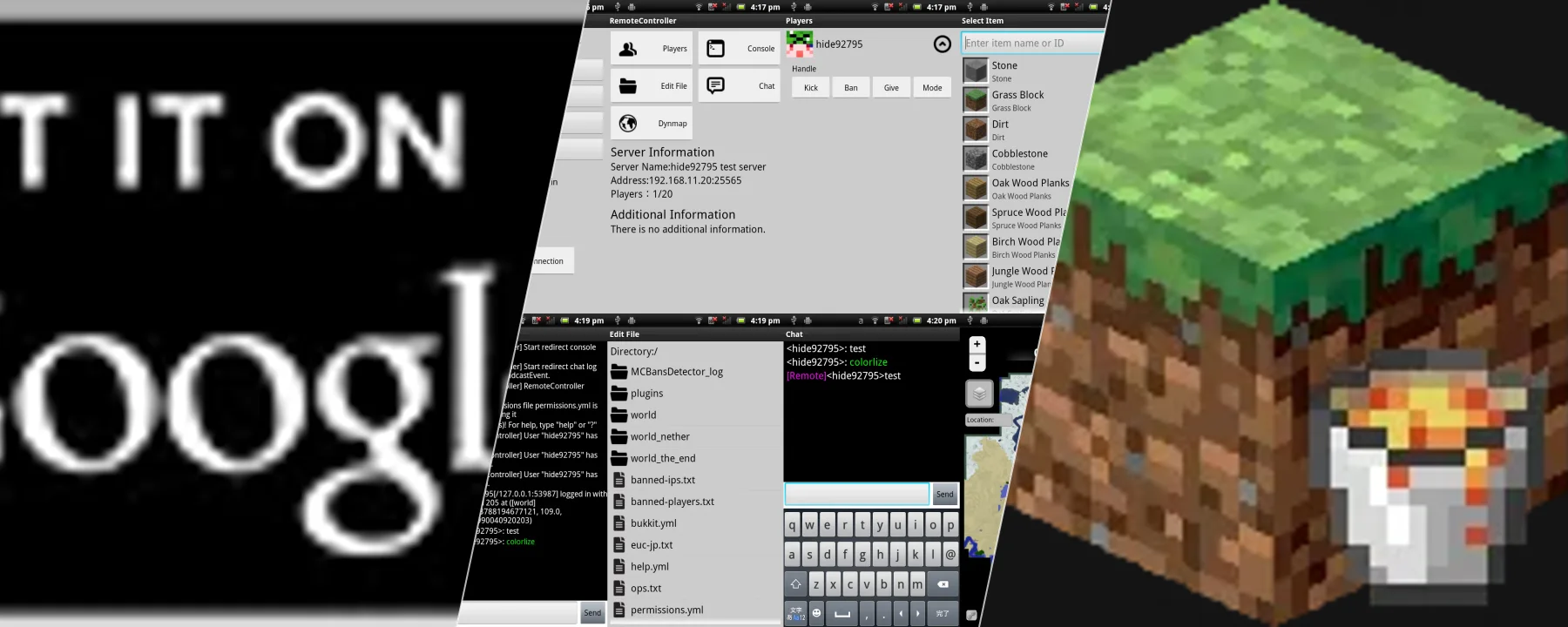Select the Players：1/20 count text
Screen dimensions: 1568x627
(x=641, y=194)
